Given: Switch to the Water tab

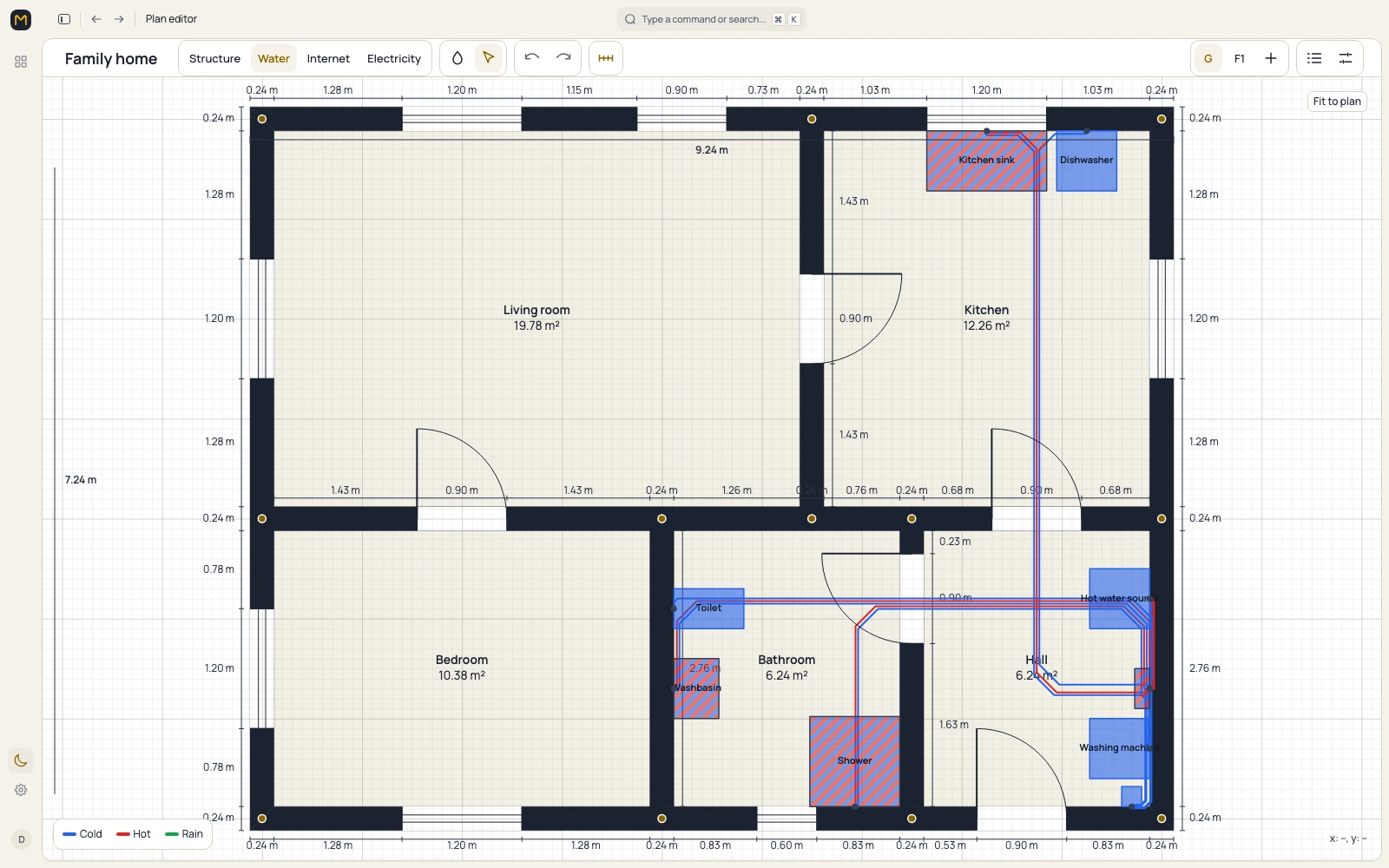Looking at the screenshot, I should pyautogui.click(x=273, y=58).
